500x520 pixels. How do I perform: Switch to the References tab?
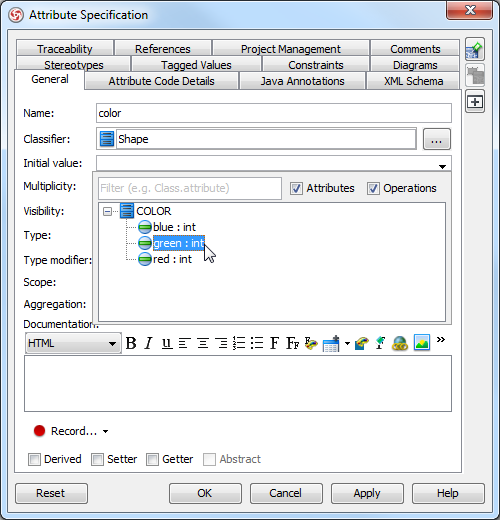pos(163,49)
